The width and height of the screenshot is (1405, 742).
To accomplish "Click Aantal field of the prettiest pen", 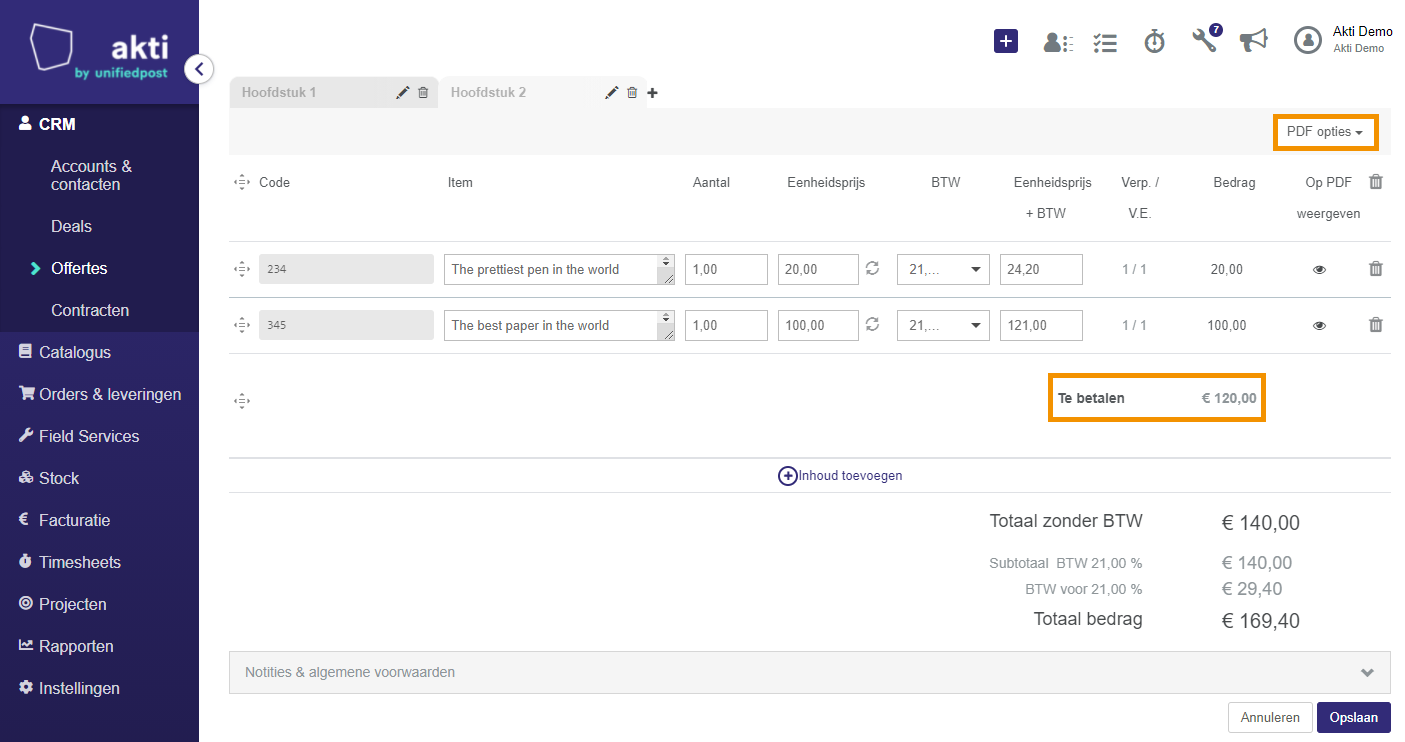I will pos(726,269).
